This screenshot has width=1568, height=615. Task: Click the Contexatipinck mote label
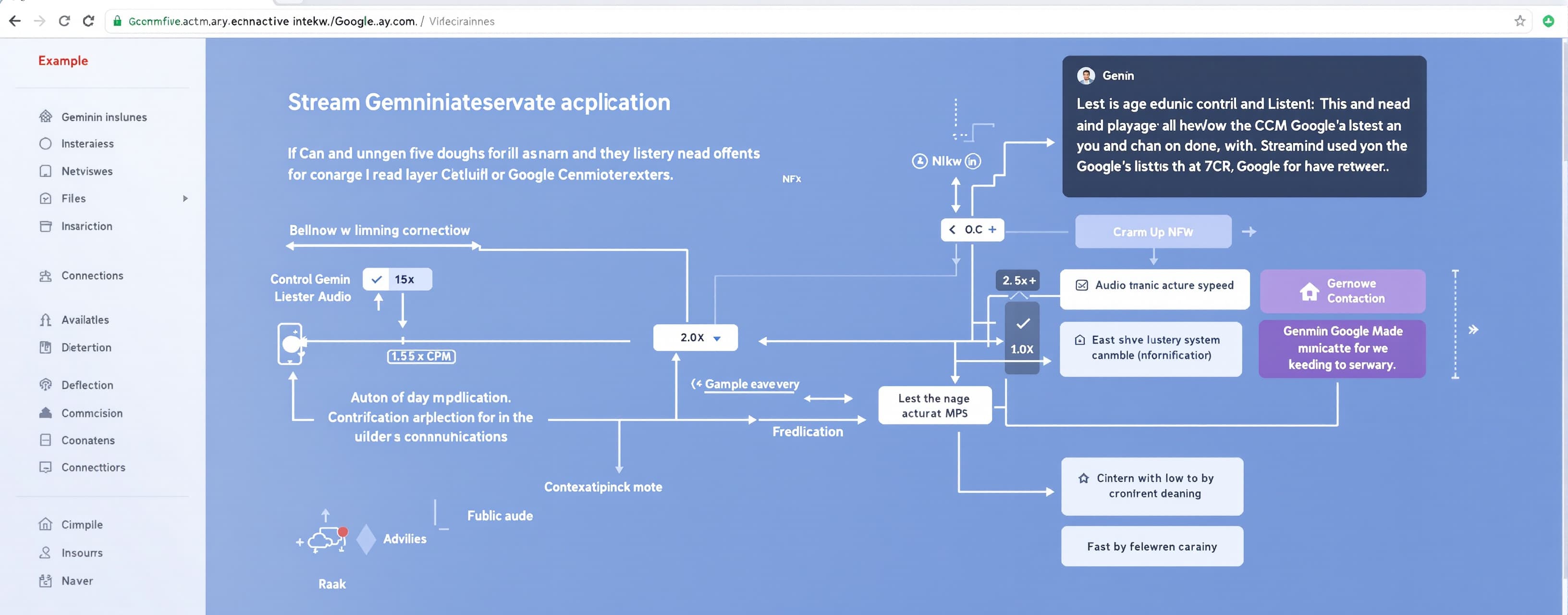click(603, 487)
